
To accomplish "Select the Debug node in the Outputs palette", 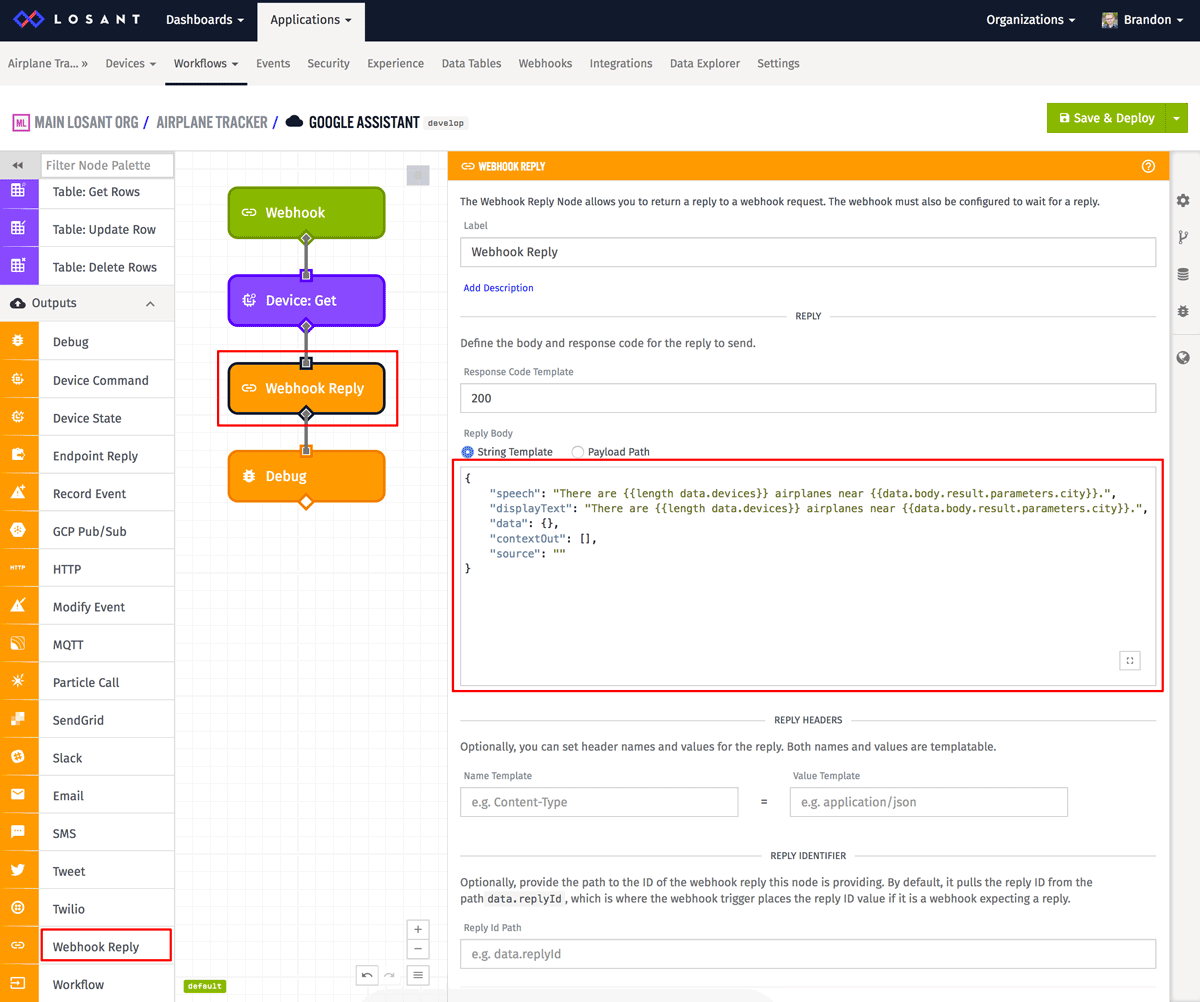I will click(x=70, y=340).
